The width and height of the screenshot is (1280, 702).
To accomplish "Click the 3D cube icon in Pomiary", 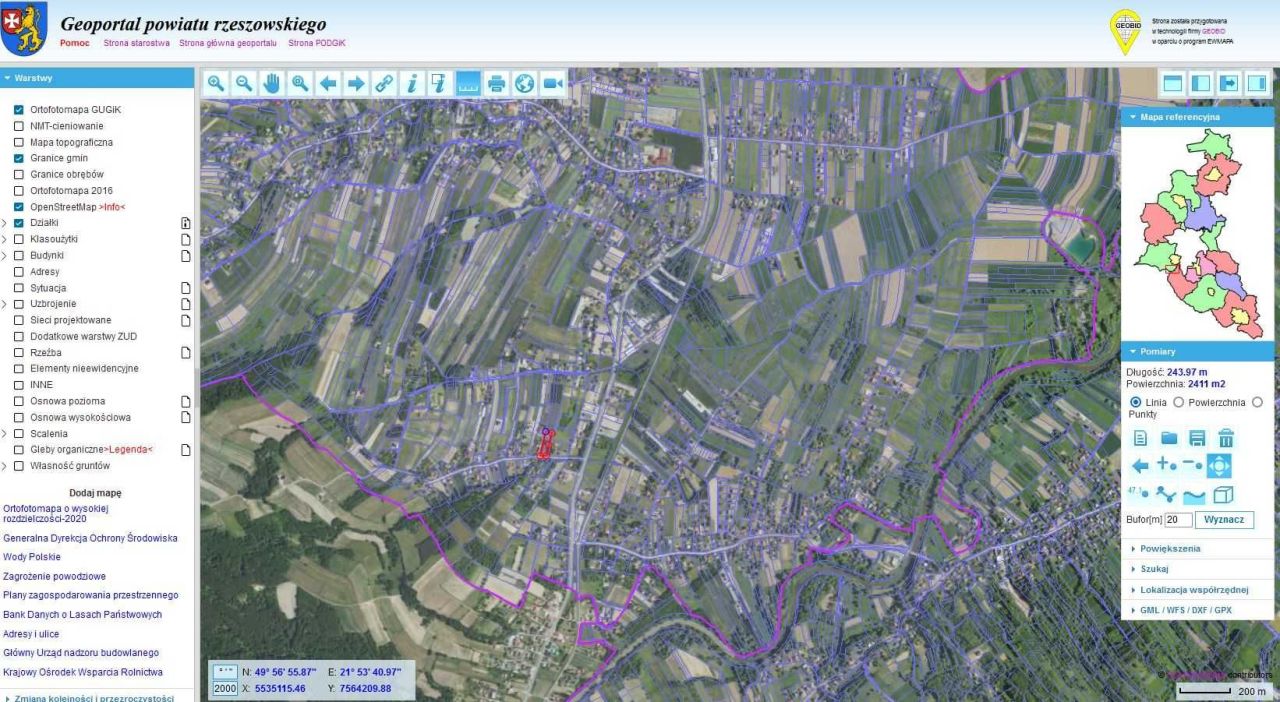I will (x=1223, y=495).
